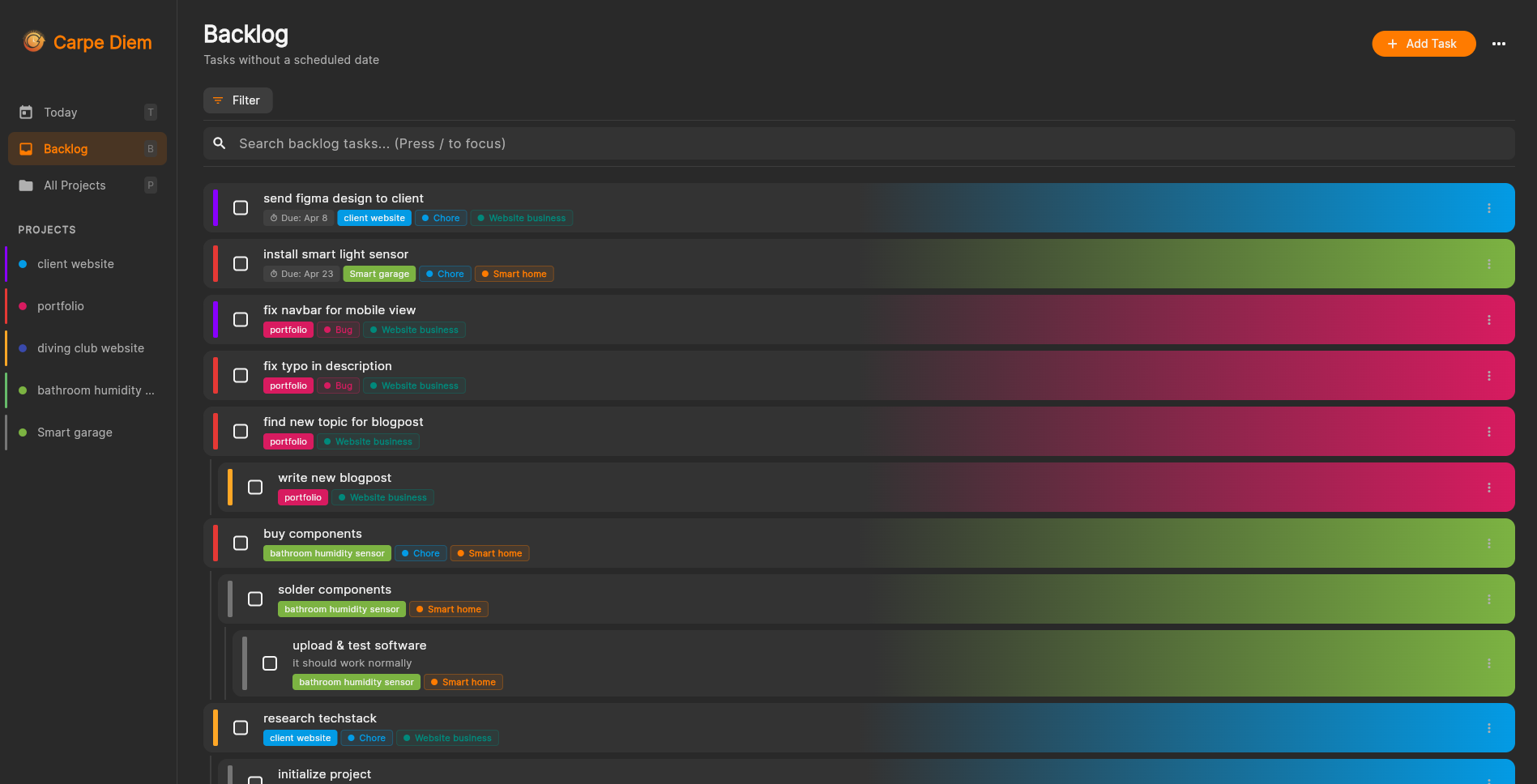
Task: Open three-dot menu for research techstack task
Action: tap(1488, 728)
